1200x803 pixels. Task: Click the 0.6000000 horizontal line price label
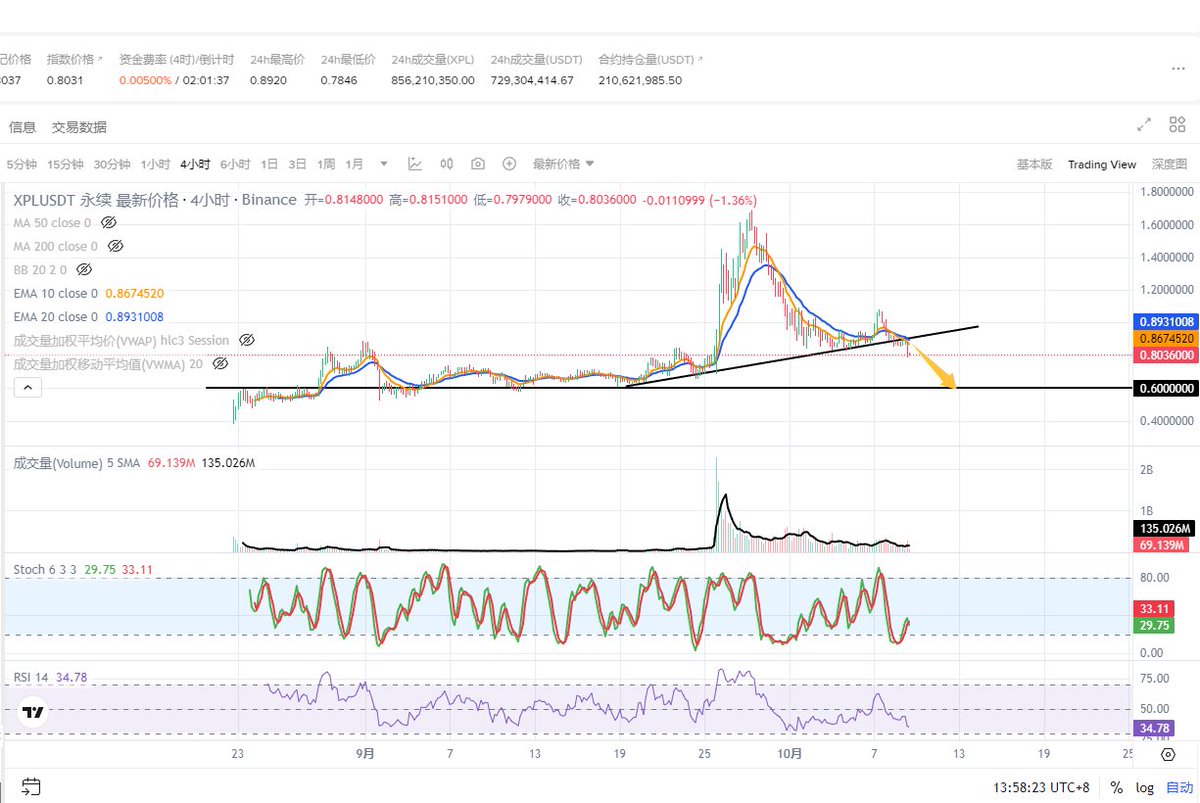(x=1166, y=389)
